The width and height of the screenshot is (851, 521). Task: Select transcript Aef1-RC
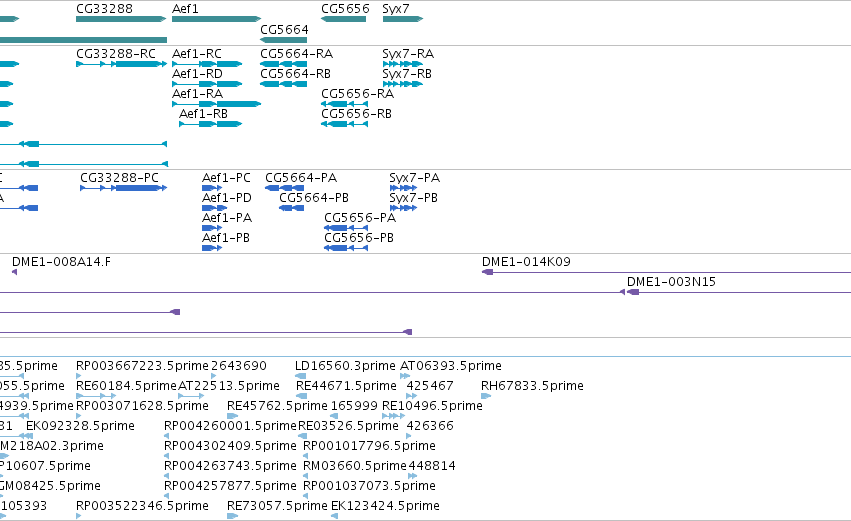tap(207, 64)
